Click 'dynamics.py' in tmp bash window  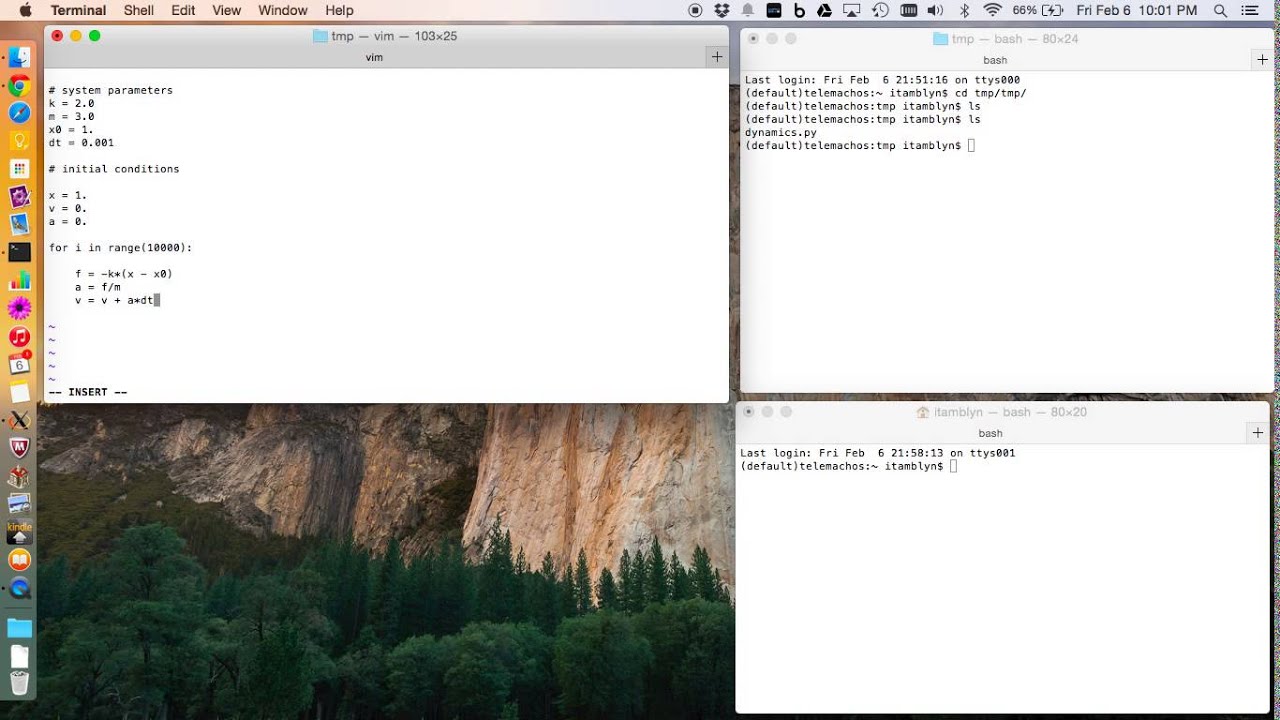tap(780, 132)
